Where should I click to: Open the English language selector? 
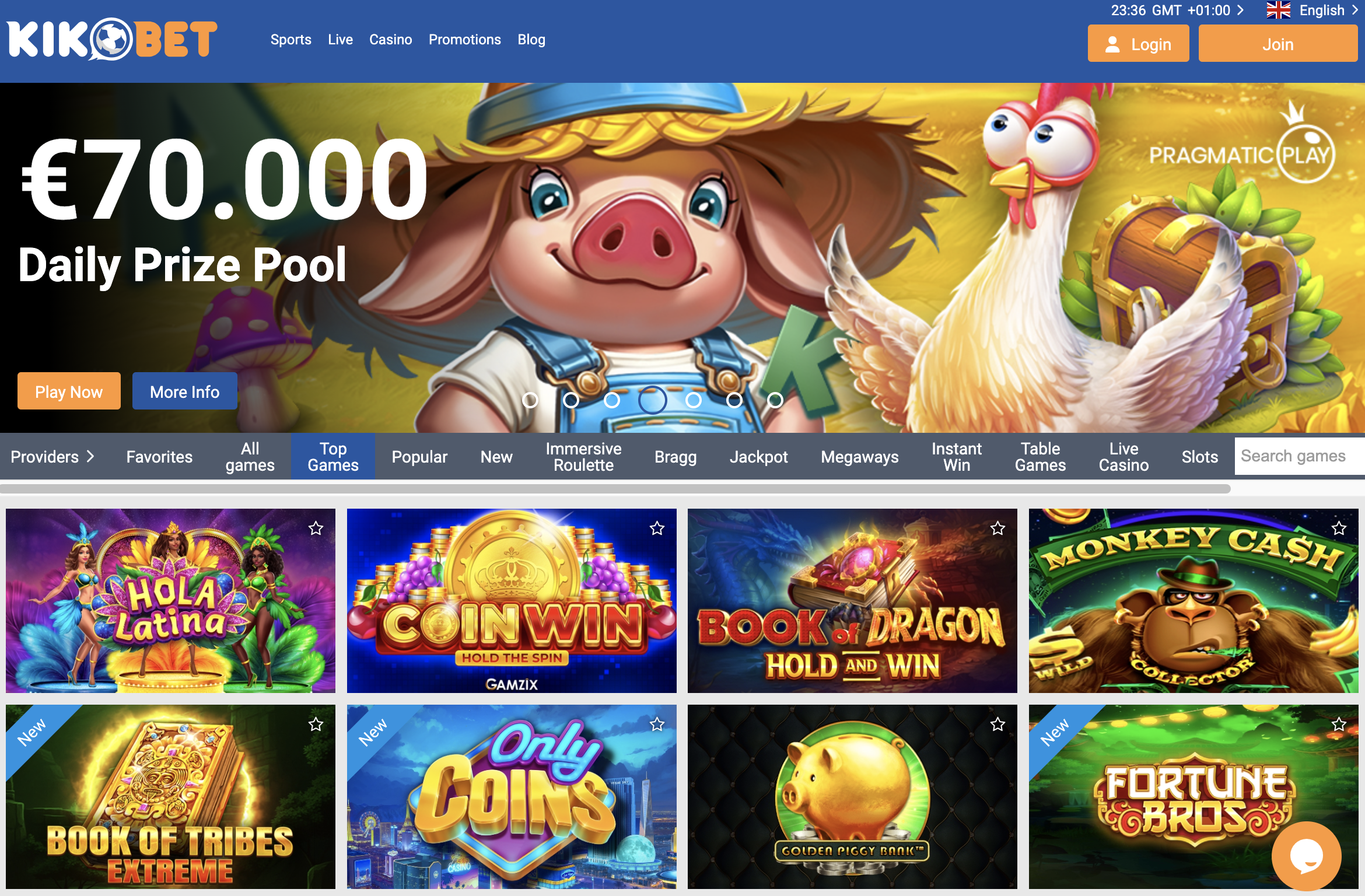[1313, 10]
